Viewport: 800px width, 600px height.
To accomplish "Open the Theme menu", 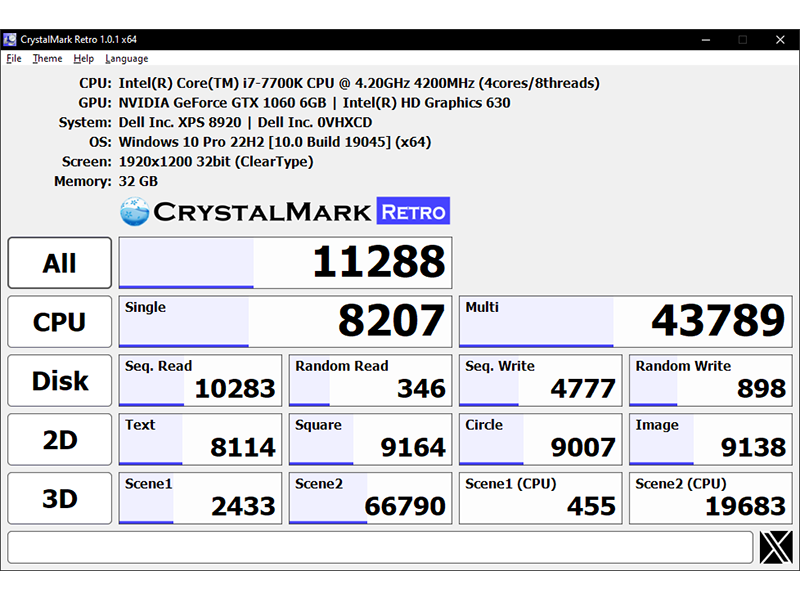I will pos(47,59).
